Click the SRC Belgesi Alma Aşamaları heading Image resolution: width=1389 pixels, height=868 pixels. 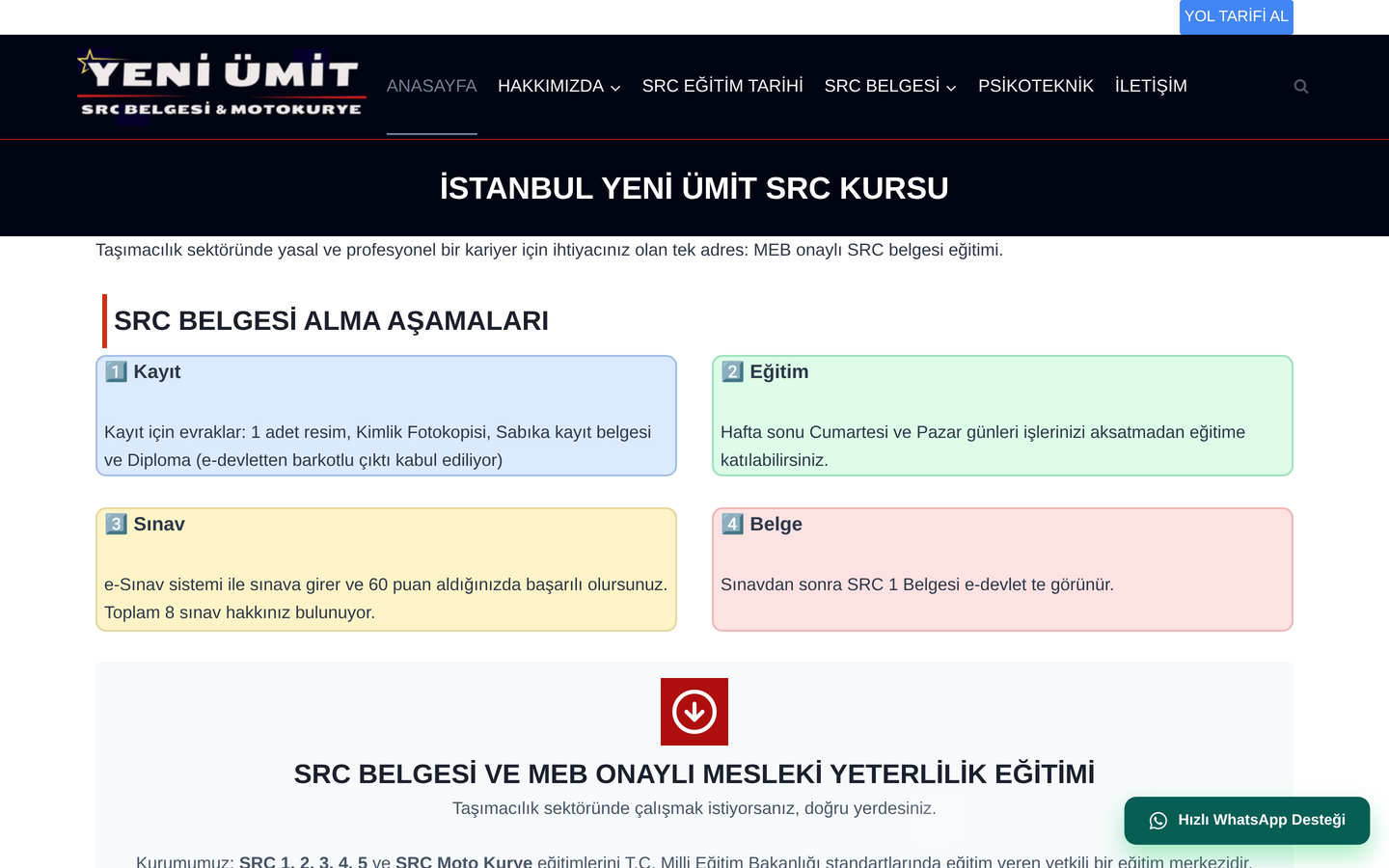point(331,321)
